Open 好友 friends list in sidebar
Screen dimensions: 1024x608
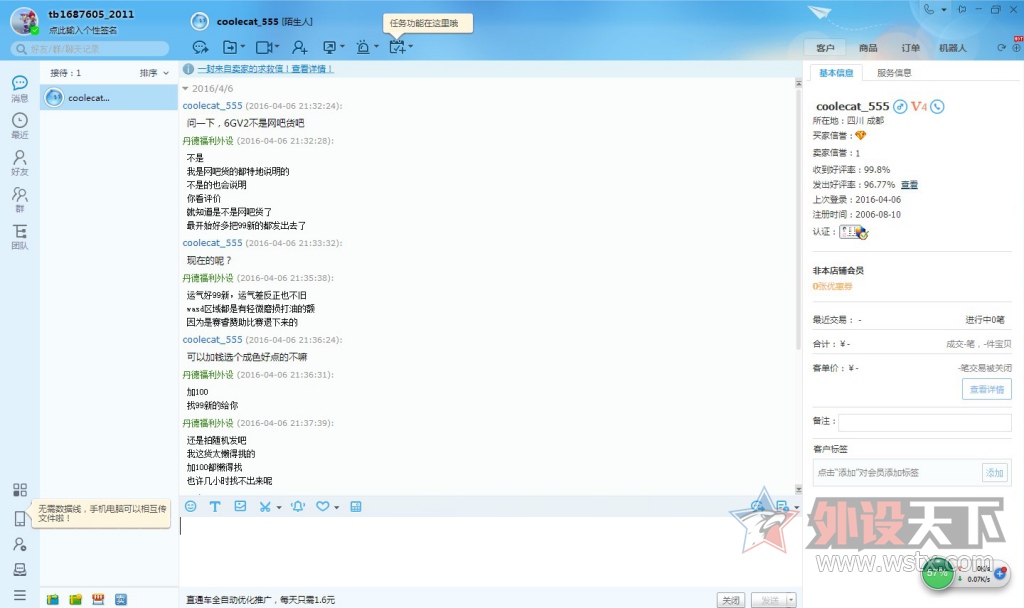[19, 162]
